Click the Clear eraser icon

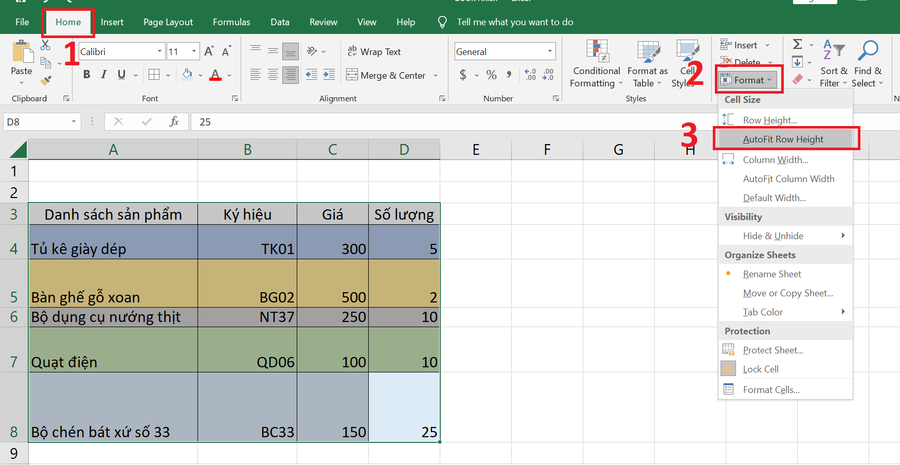tap(798, 79)
